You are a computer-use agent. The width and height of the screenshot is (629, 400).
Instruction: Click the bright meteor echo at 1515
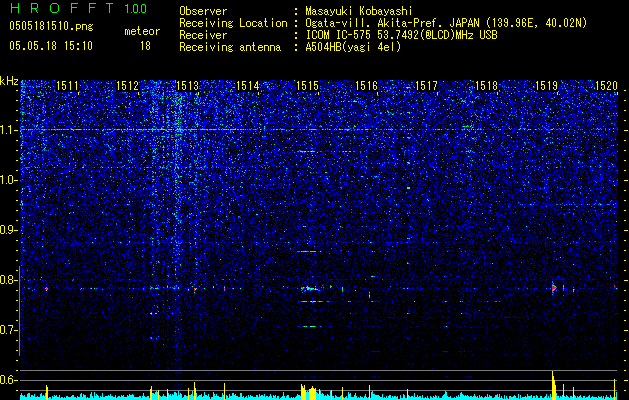pos(310,288)
